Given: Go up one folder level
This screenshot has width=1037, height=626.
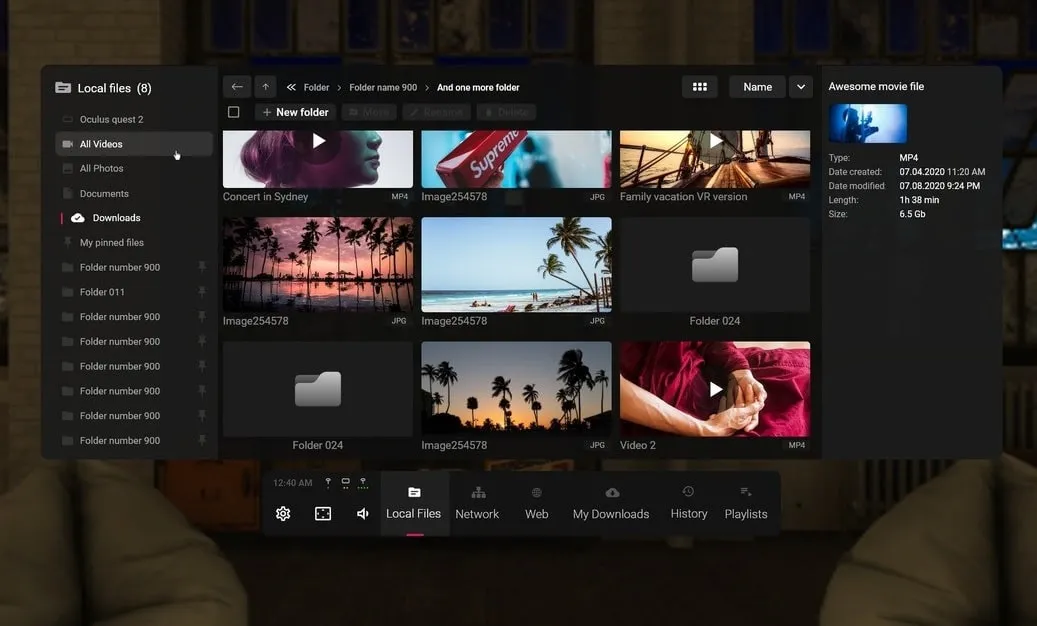Looking at the screenshot, I should (x=264, y=86).
